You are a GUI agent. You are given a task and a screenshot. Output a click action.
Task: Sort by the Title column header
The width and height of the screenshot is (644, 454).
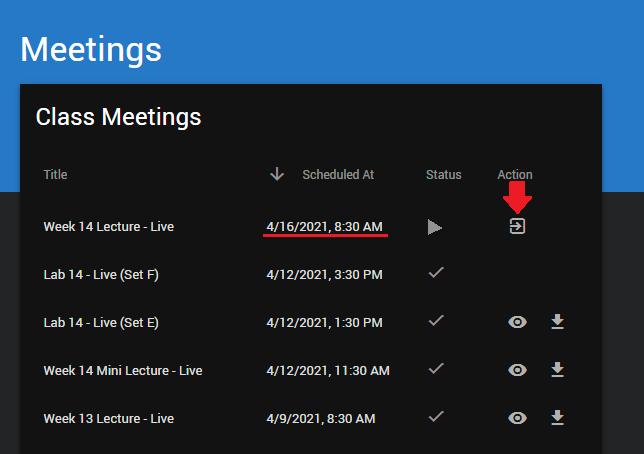click(55, 175)
